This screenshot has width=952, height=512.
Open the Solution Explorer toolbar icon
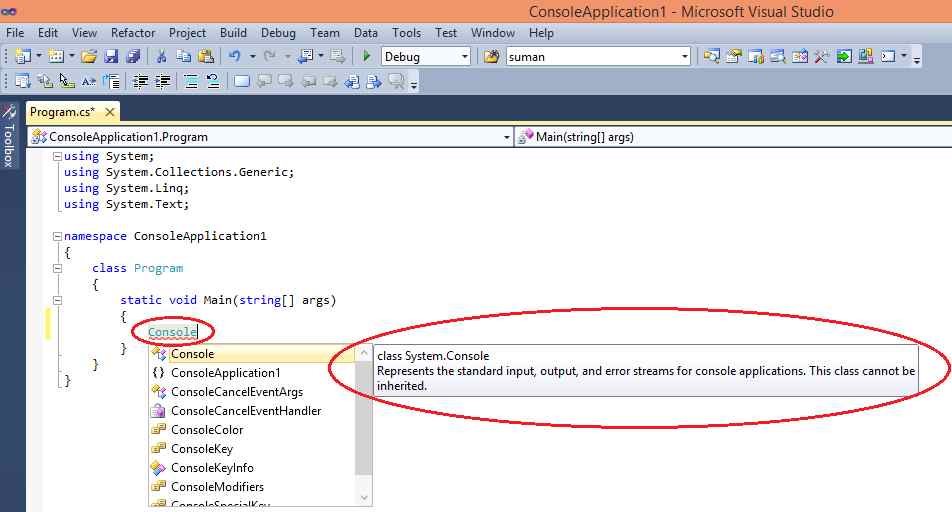pos(712,56)
